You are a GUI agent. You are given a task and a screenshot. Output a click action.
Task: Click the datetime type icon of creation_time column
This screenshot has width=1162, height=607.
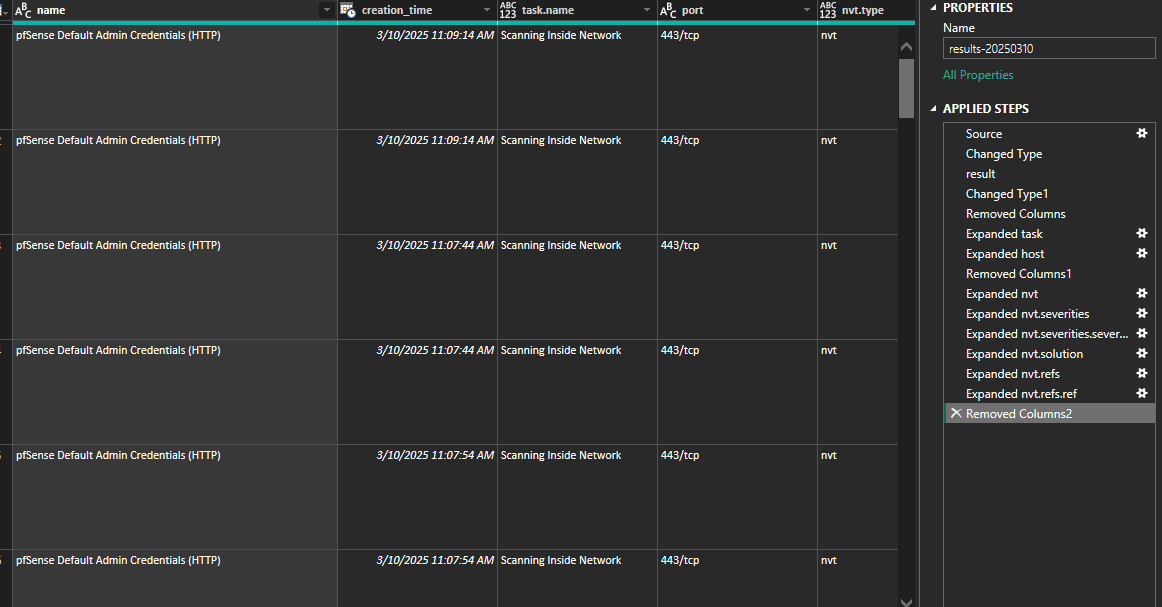click(x=348, y=10)
